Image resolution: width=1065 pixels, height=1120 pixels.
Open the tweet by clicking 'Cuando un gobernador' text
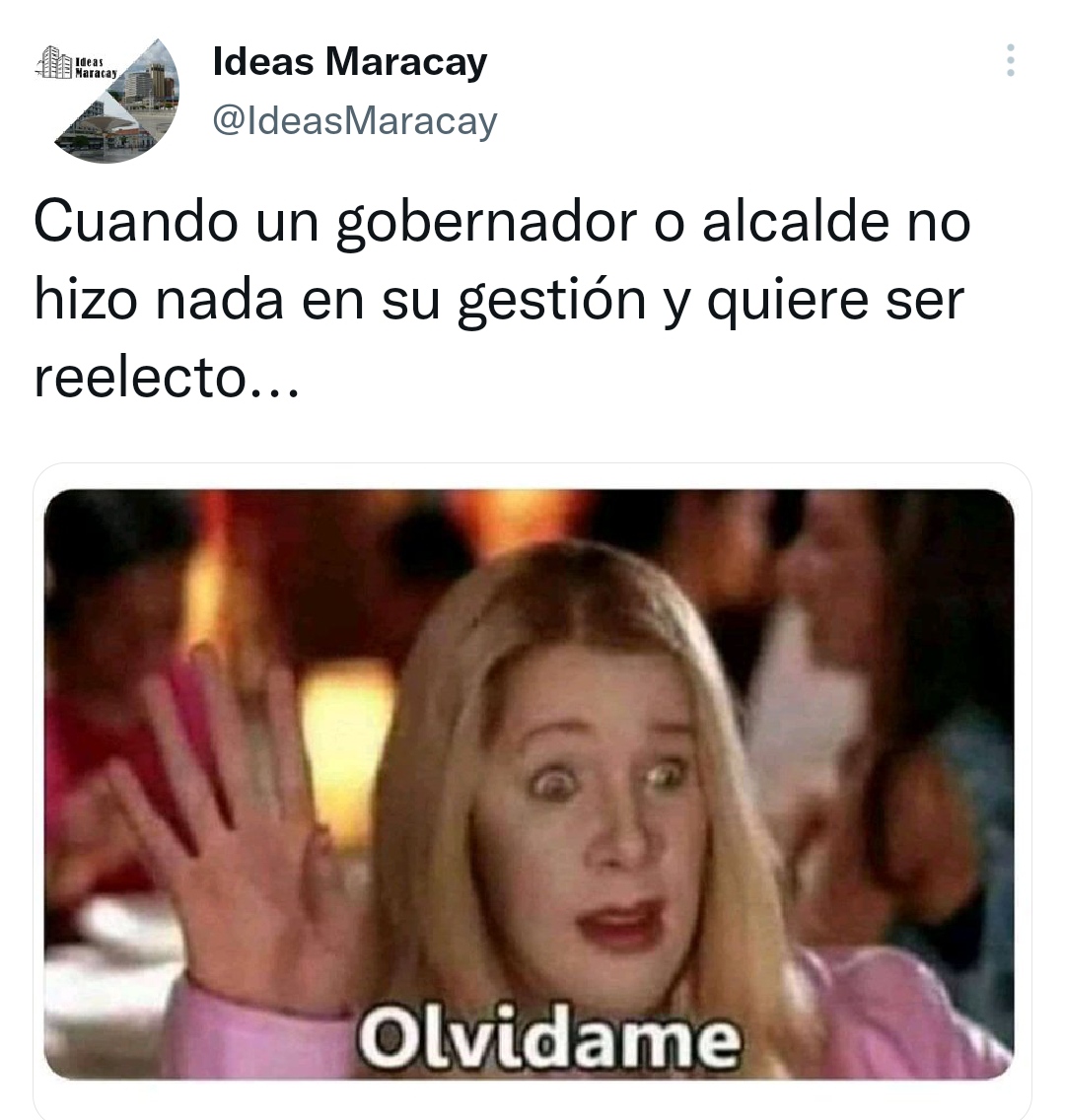(x=334, y=223)
